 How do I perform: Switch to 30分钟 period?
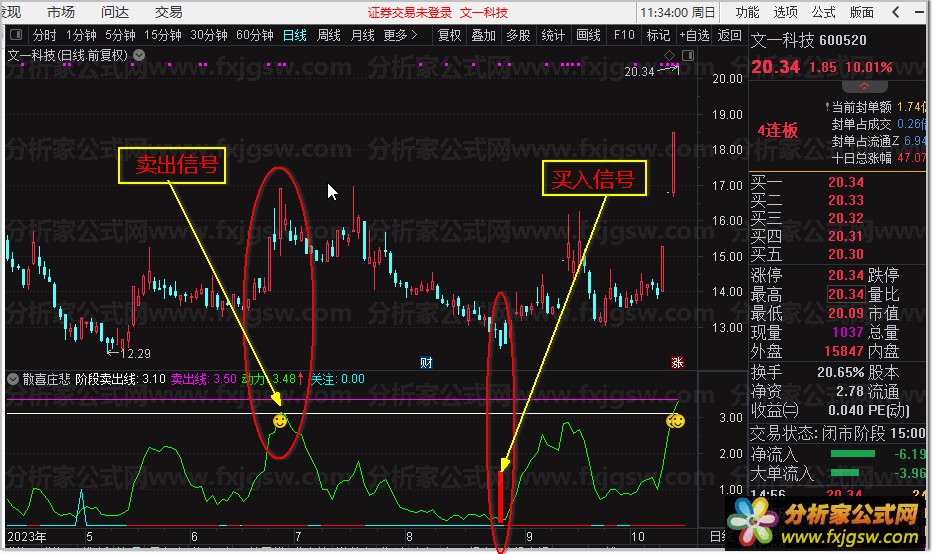209,35
